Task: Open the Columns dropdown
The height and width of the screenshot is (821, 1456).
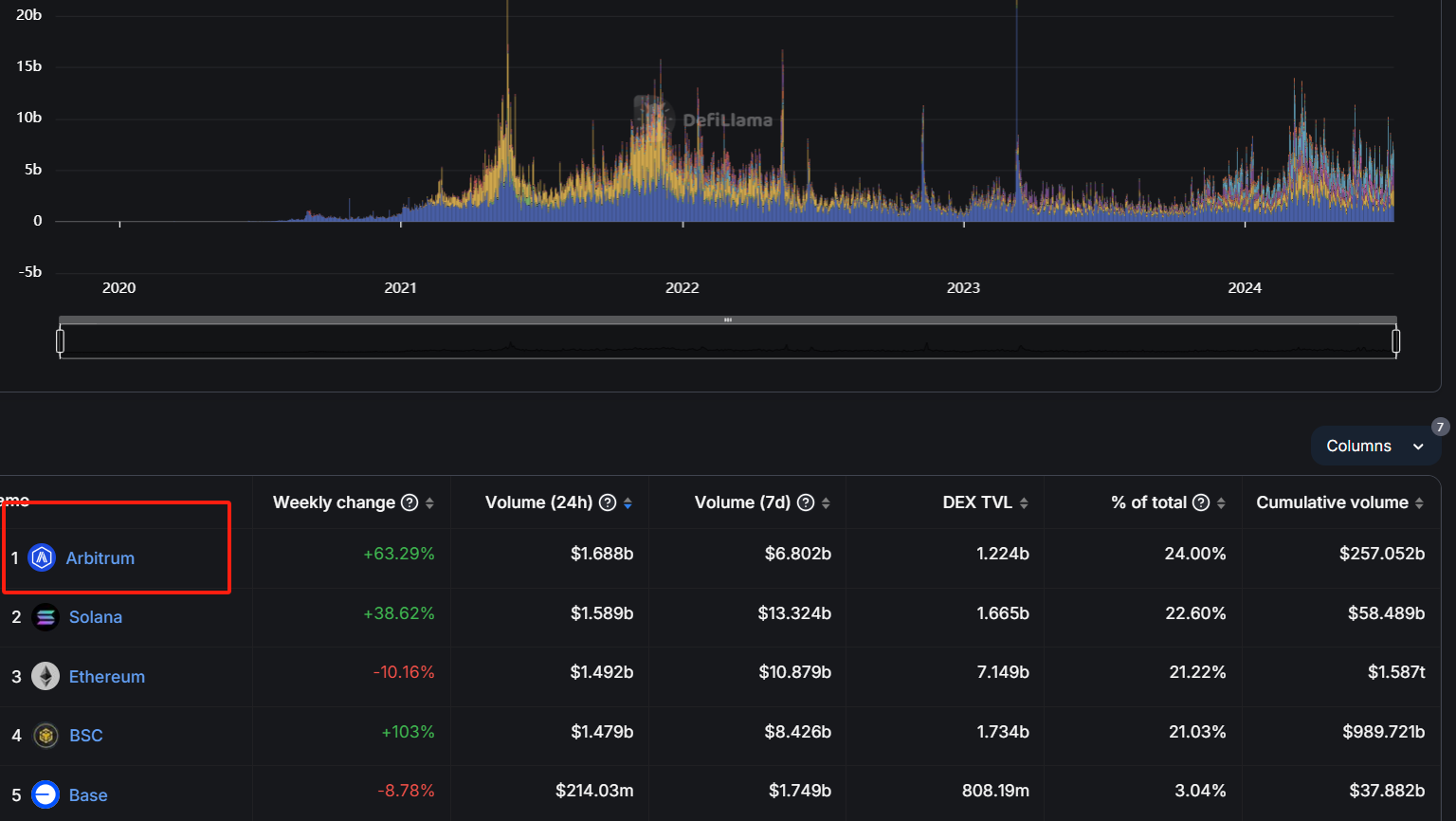Action: (x=1375, y=446)
